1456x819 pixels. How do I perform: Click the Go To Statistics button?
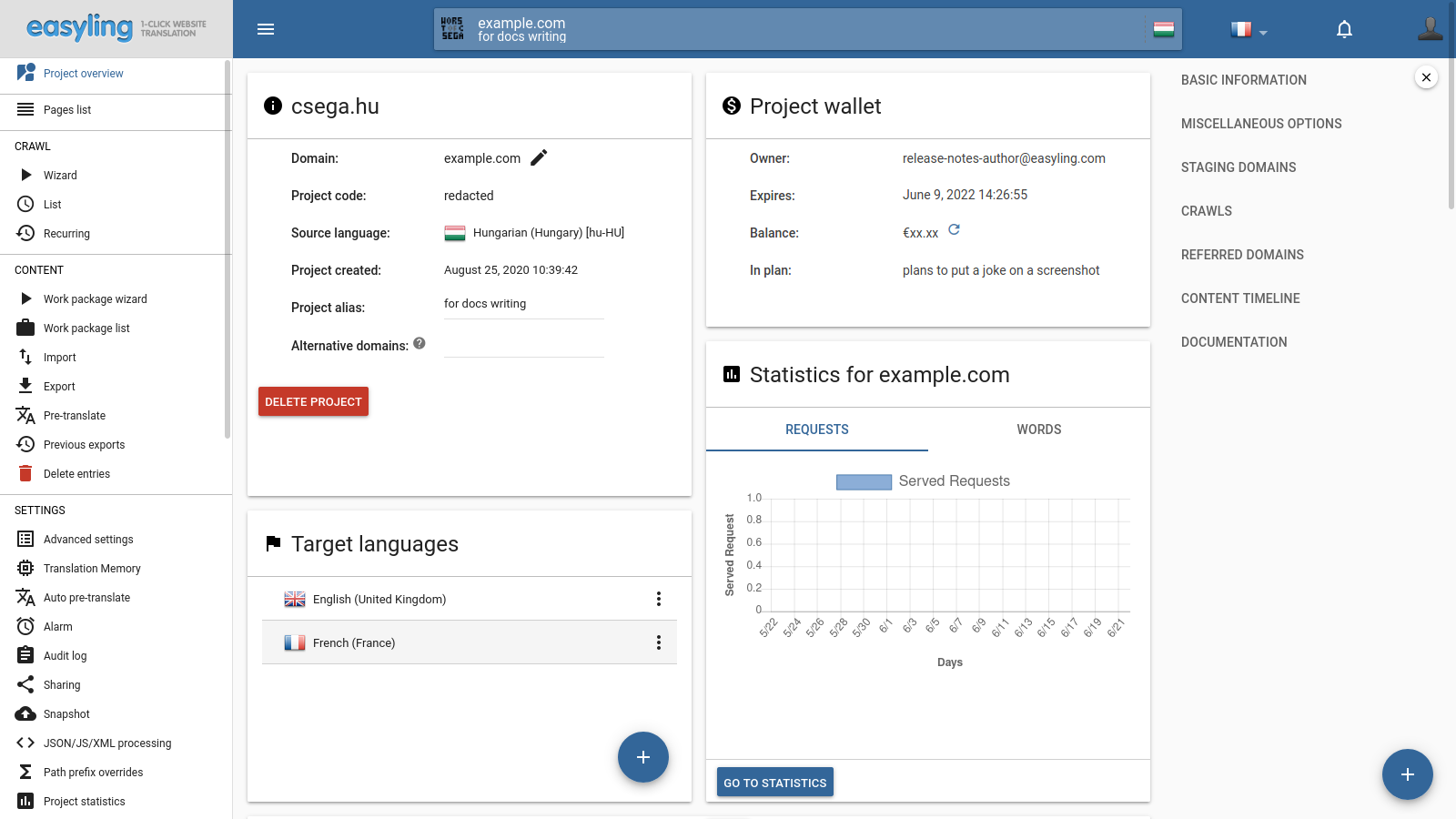point(774,783)
